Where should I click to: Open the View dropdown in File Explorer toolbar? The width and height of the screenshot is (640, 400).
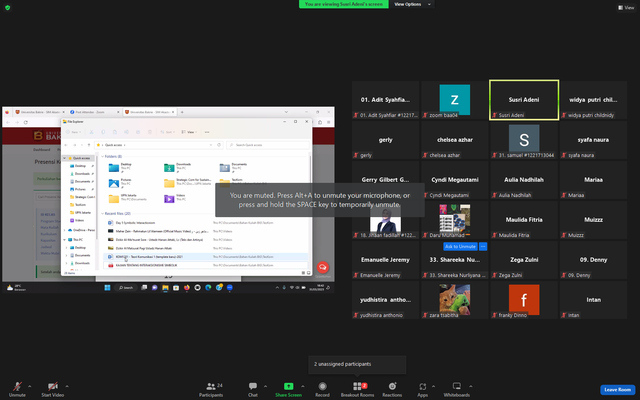[189, 132]
